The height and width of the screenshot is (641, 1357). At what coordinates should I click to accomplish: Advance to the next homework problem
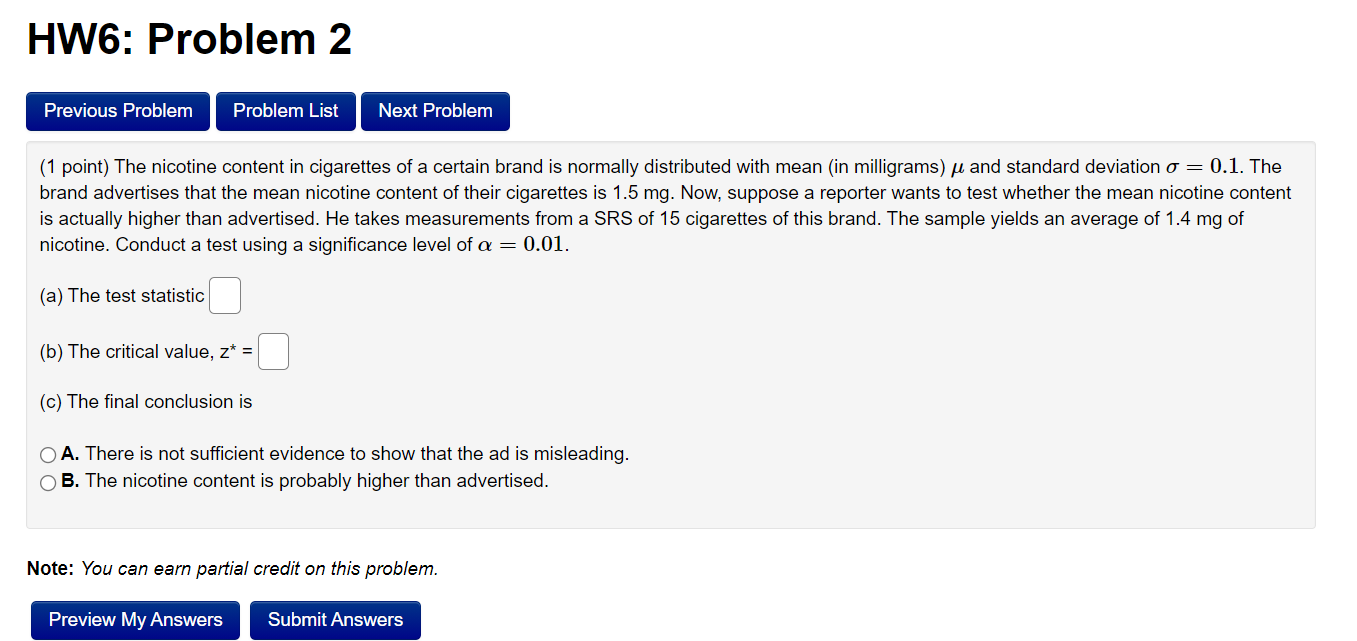click(435, 111)
